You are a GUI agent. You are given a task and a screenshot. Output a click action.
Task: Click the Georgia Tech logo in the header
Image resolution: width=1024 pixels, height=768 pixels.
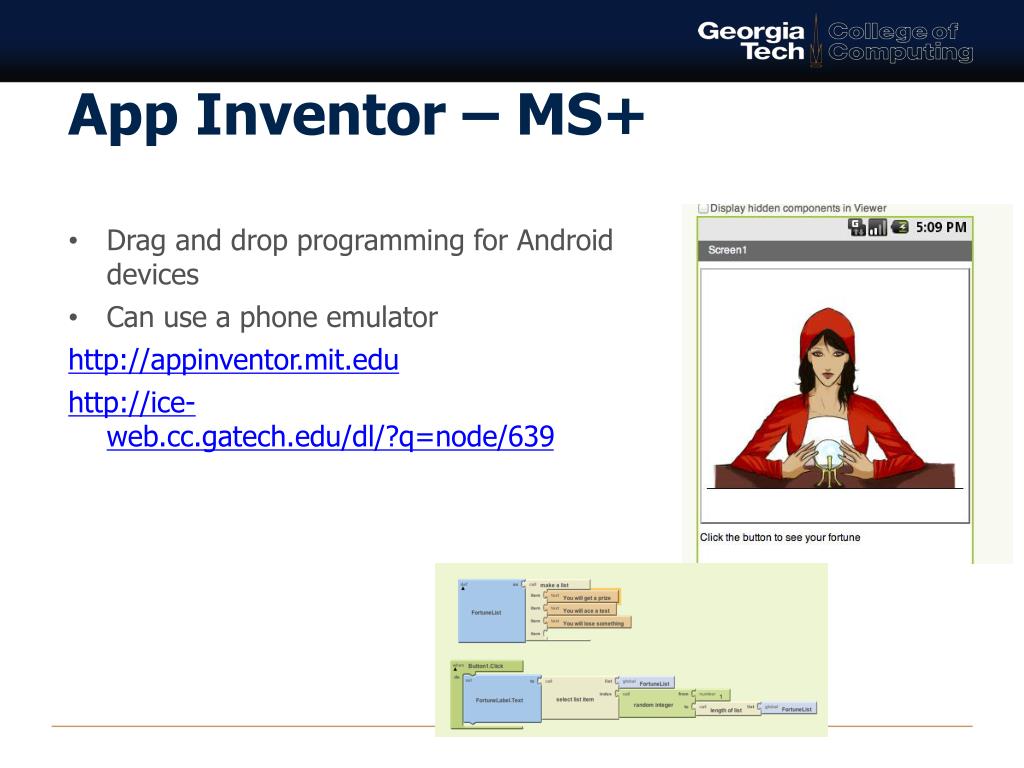pyautogui.click(x=751, y=40)
